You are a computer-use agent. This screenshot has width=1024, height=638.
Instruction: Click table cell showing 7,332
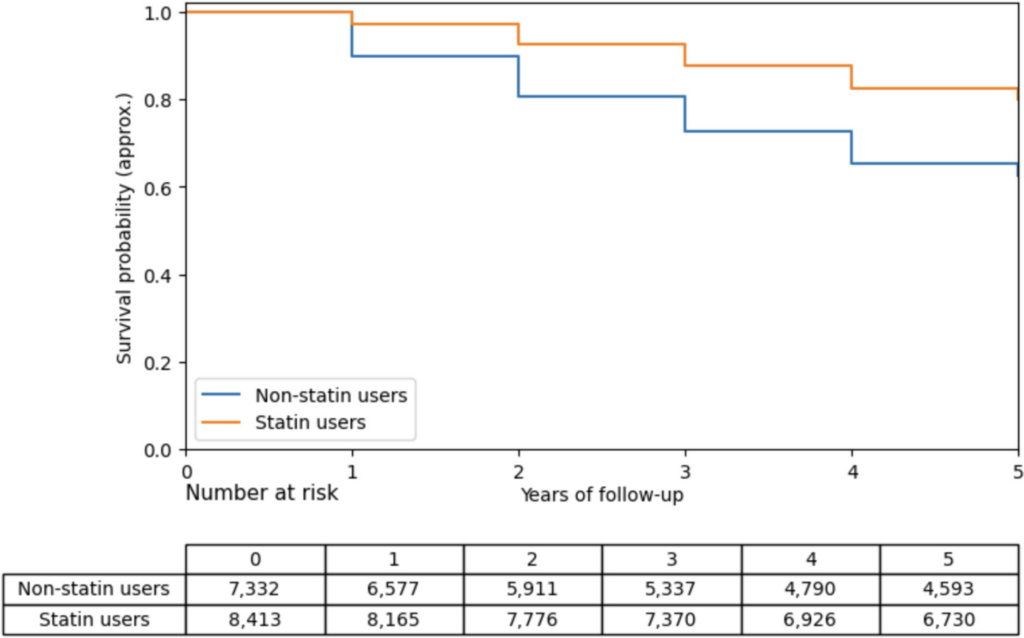tap(255, 589)
